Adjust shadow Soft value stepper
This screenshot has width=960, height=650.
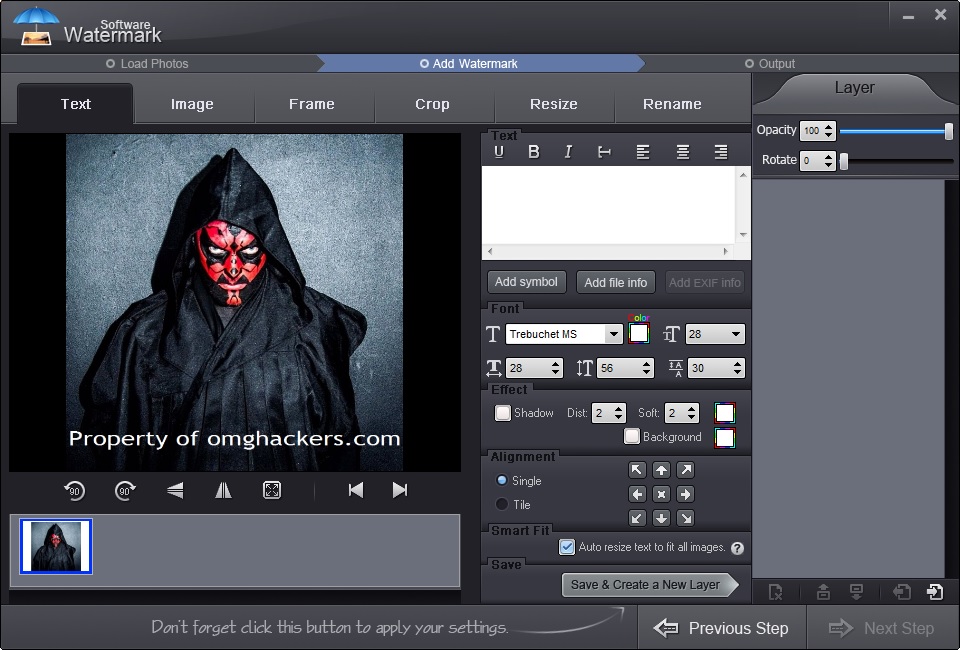point(691,413)
